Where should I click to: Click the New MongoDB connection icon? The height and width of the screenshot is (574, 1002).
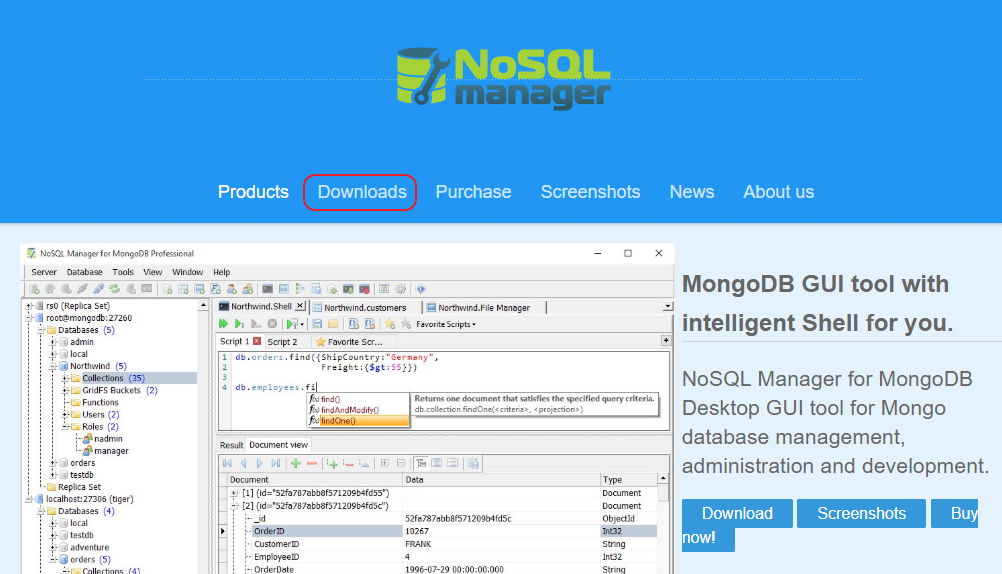tap(35, 289)
